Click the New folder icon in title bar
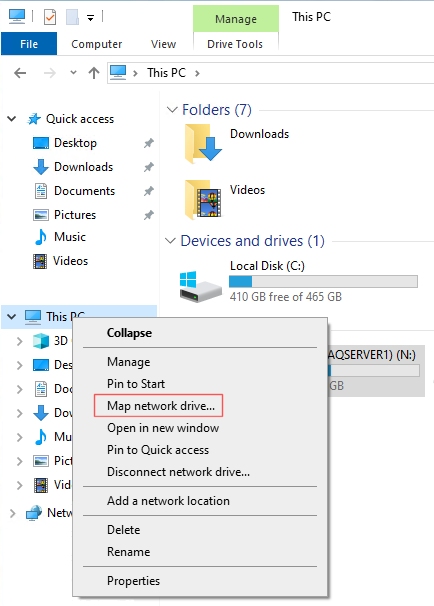The image size is (434, 606). pyautogui.click(x=72, y=17)
